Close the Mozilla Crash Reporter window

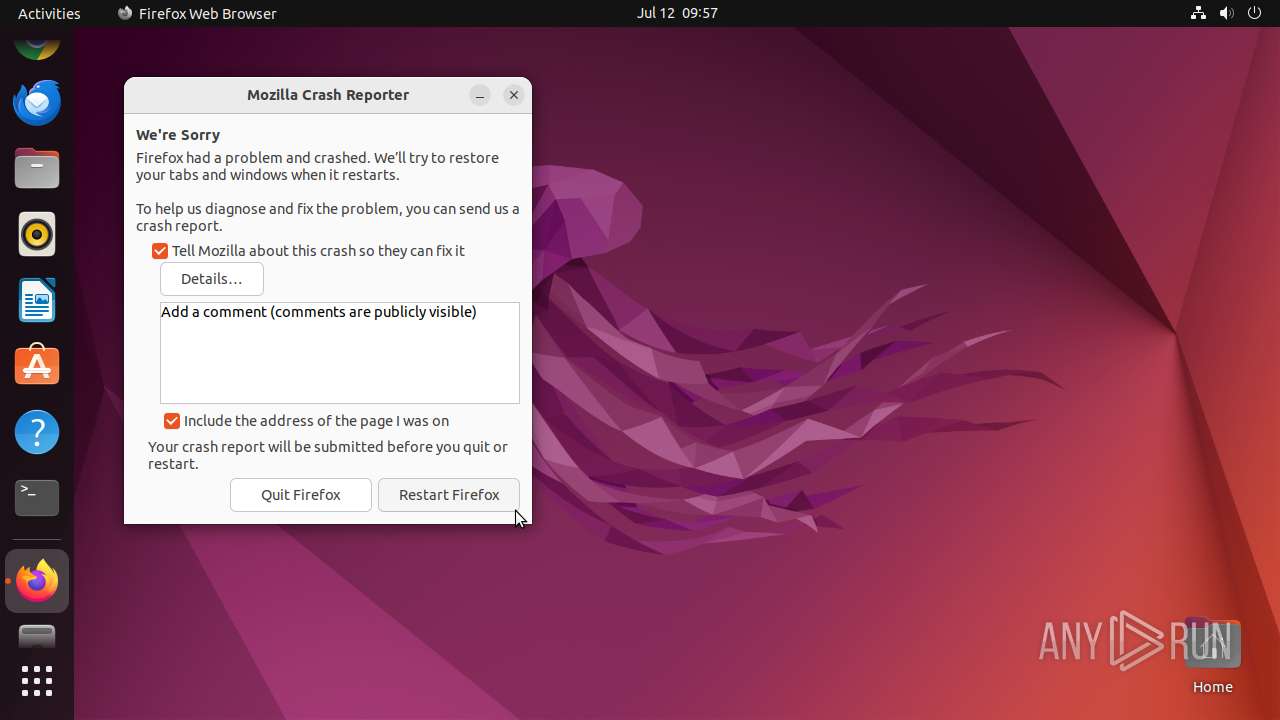[x=514, y=95]
